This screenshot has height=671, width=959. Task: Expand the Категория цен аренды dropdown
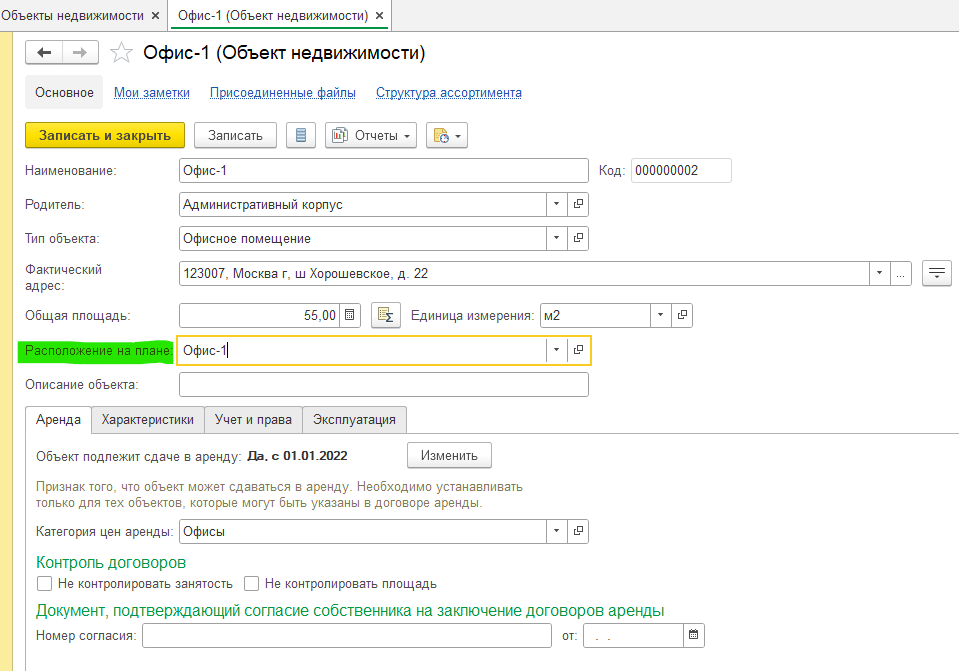click(x=557, y=531)
